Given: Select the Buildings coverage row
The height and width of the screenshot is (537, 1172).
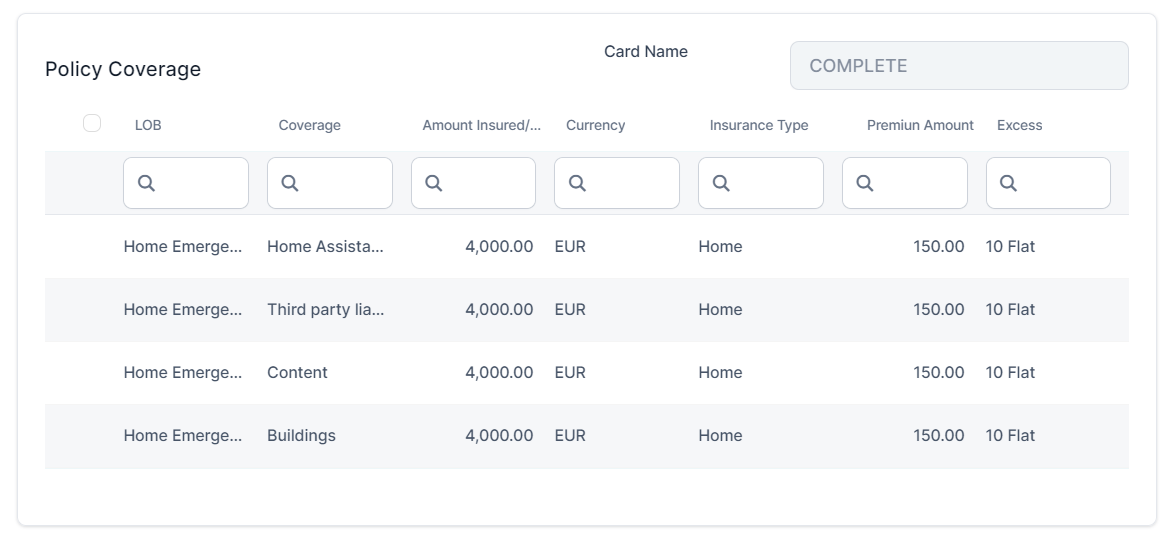Looking at the screenshot, I should [301, 435].
